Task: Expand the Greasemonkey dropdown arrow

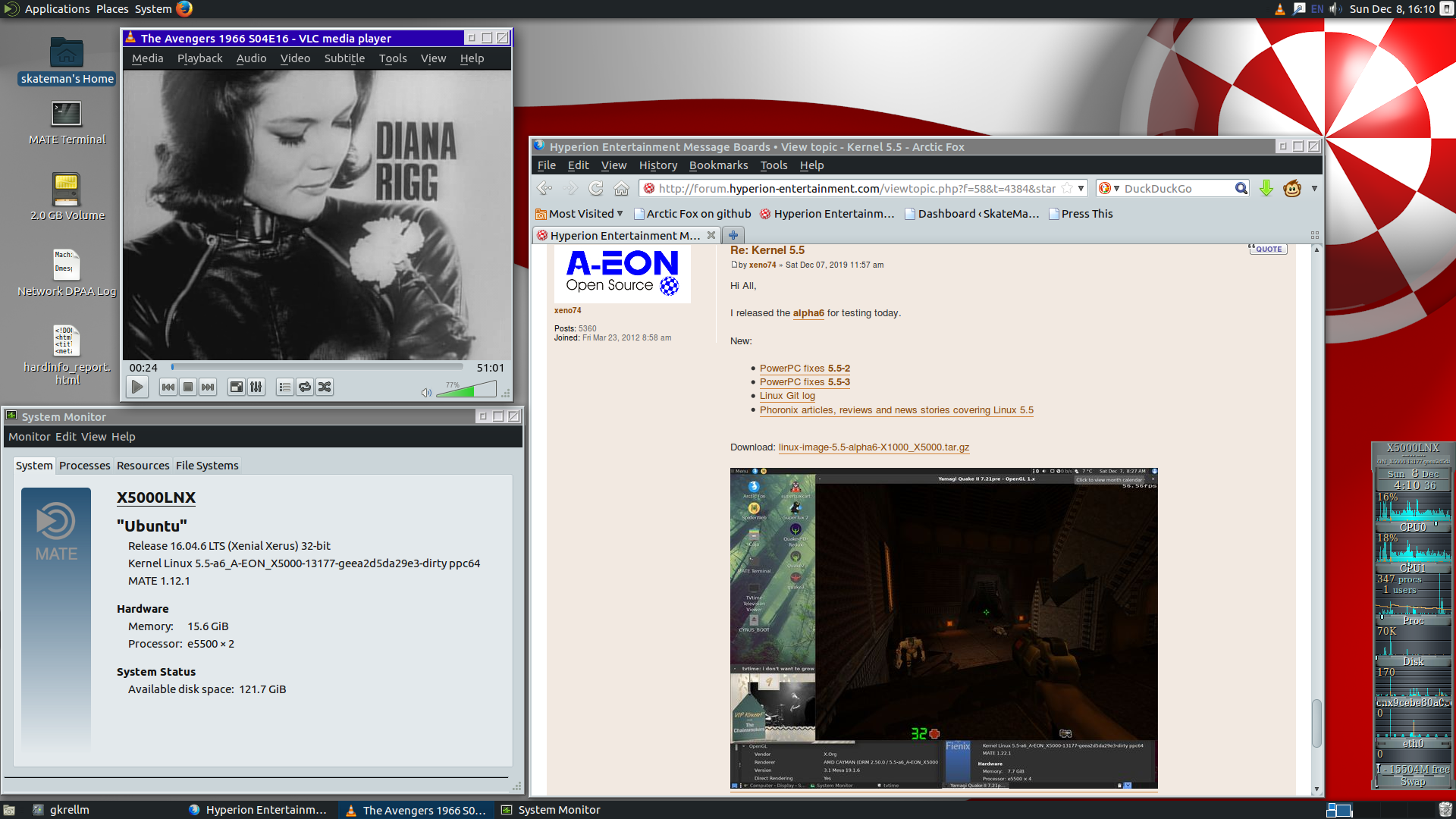Action: pyautogui.click(x=1314, y=188)
